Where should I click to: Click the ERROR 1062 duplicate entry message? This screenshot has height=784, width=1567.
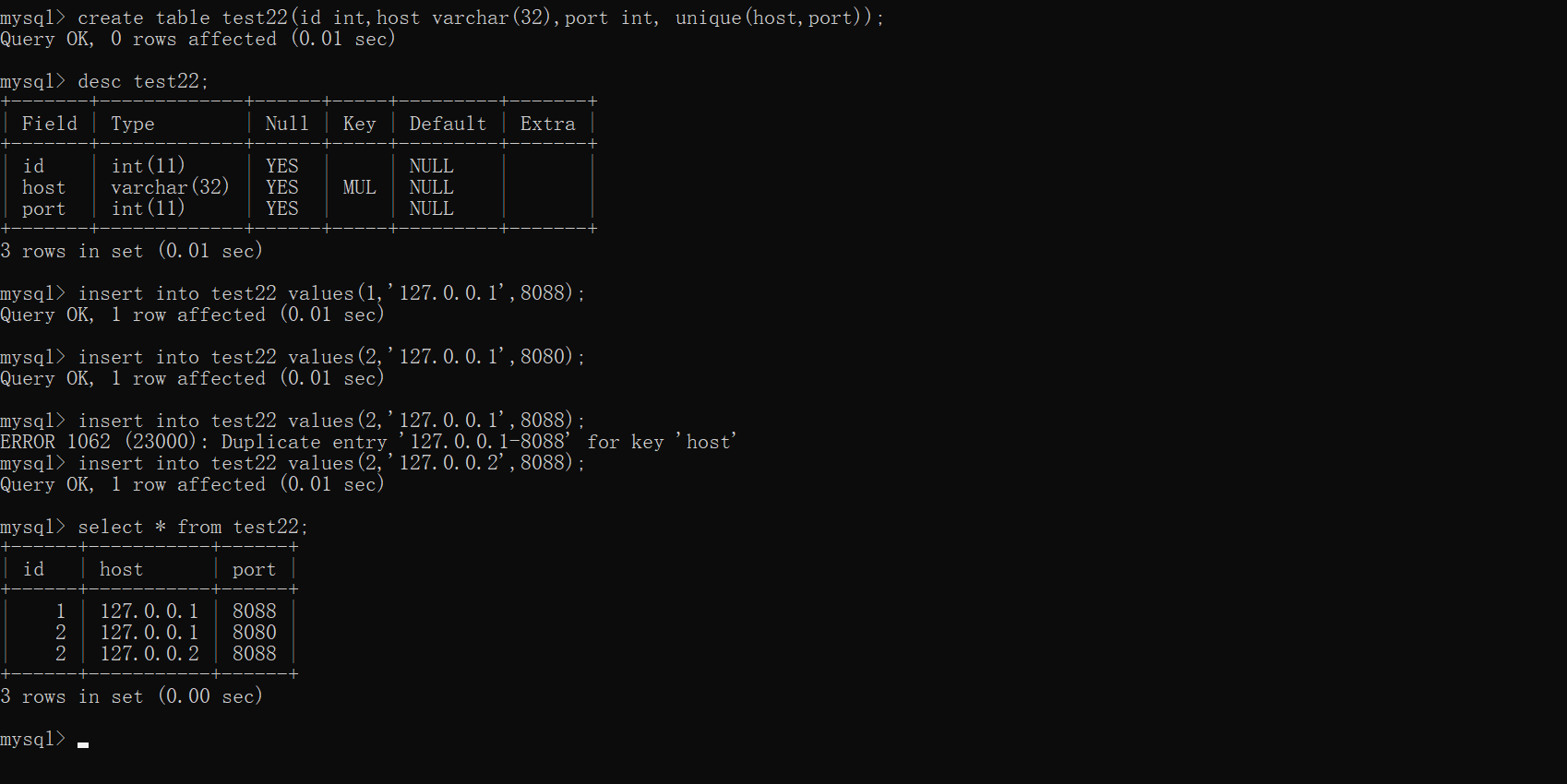coord(369,442)
